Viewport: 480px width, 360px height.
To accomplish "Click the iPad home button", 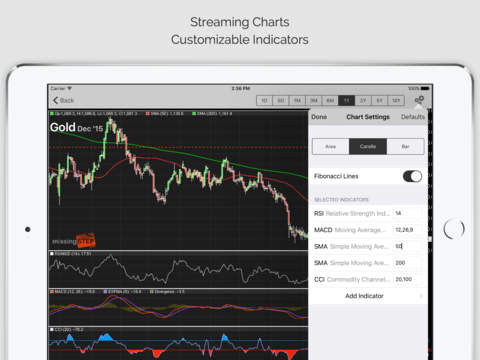I will tap(454, 229).
